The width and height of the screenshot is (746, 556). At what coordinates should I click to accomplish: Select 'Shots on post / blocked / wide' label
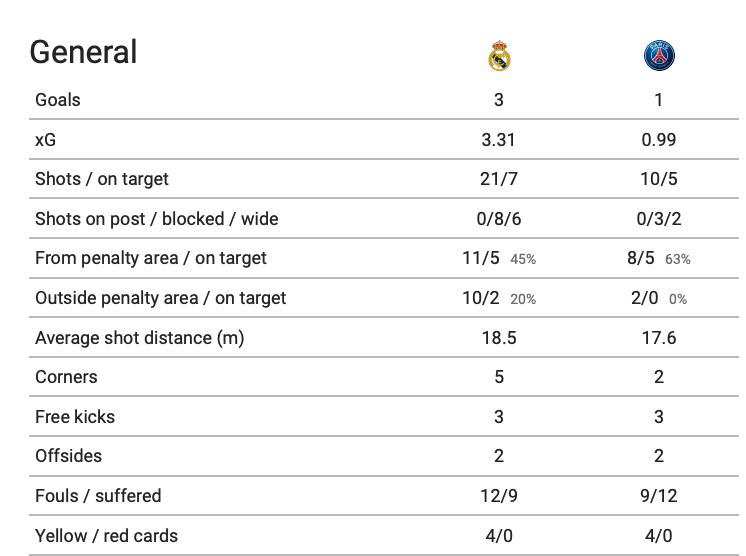[157, 219]
